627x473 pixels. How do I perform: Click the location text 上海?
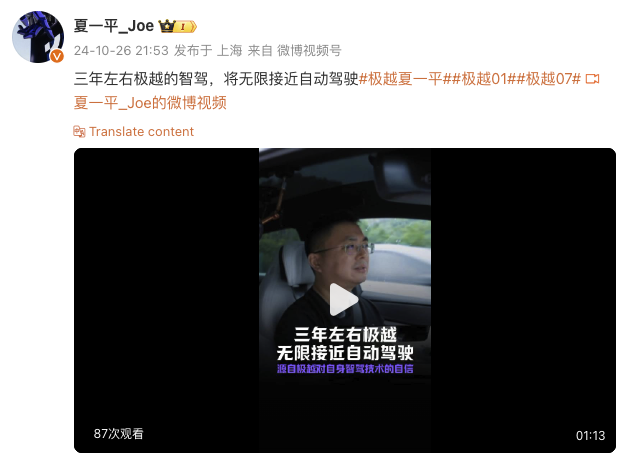click(230, 50)
